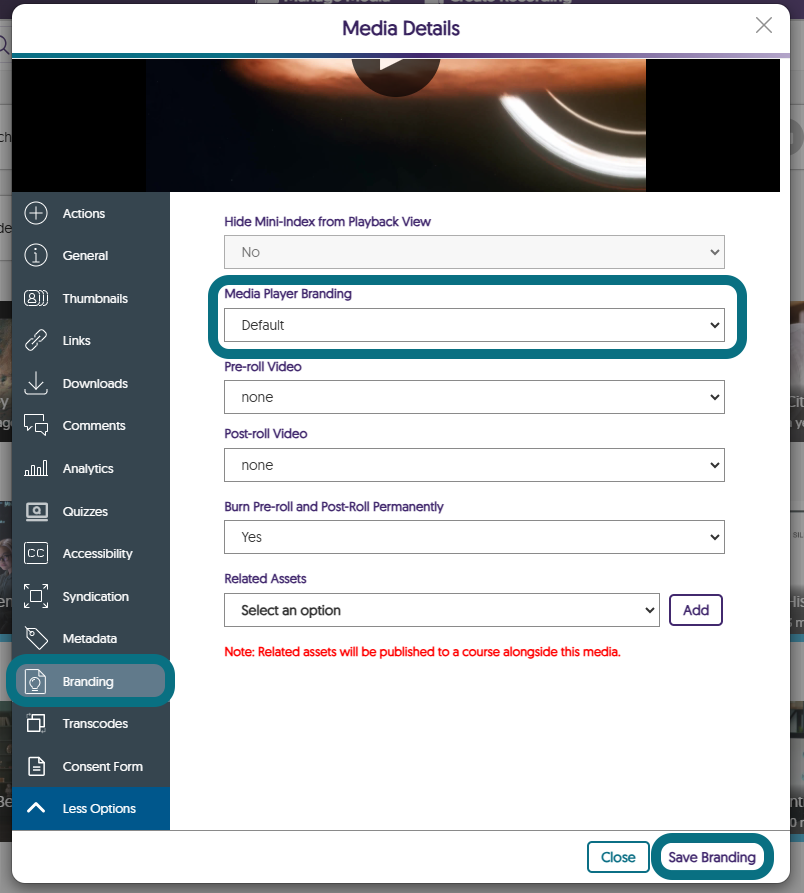Close the Media Details dialog with X
Image resolution: width=804 pixels, height=893 pixels.
tap(764, 25)
